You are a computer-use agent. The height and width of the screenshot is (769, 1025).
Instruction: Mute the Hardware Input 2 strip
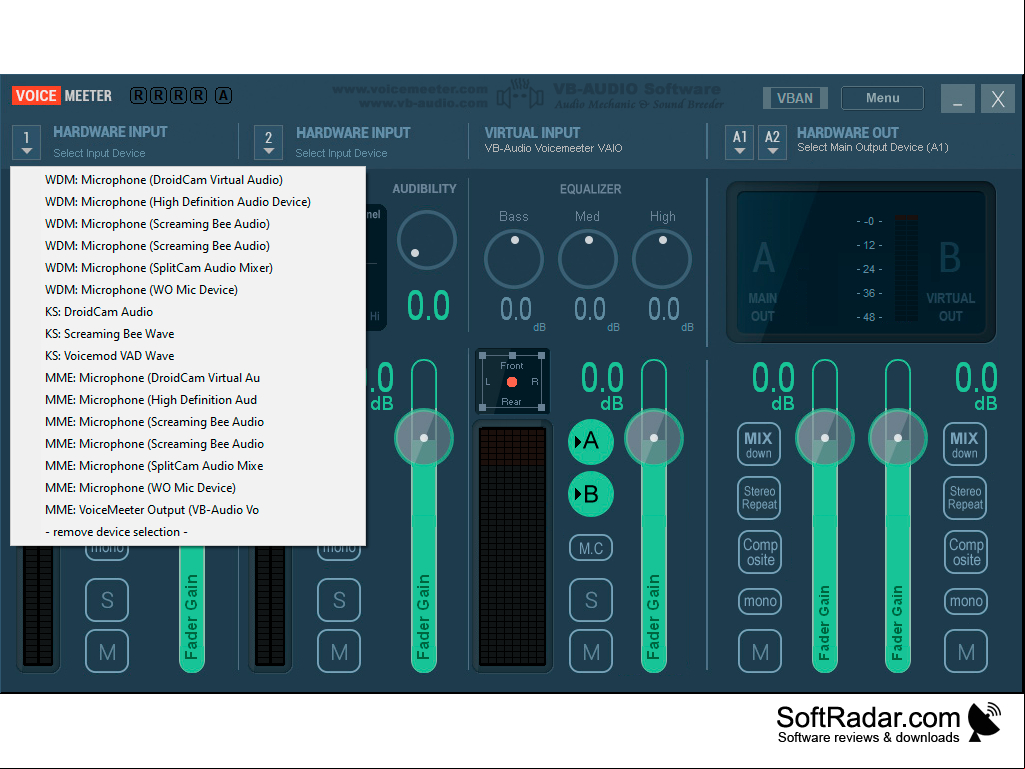click(x=339, y=651)
